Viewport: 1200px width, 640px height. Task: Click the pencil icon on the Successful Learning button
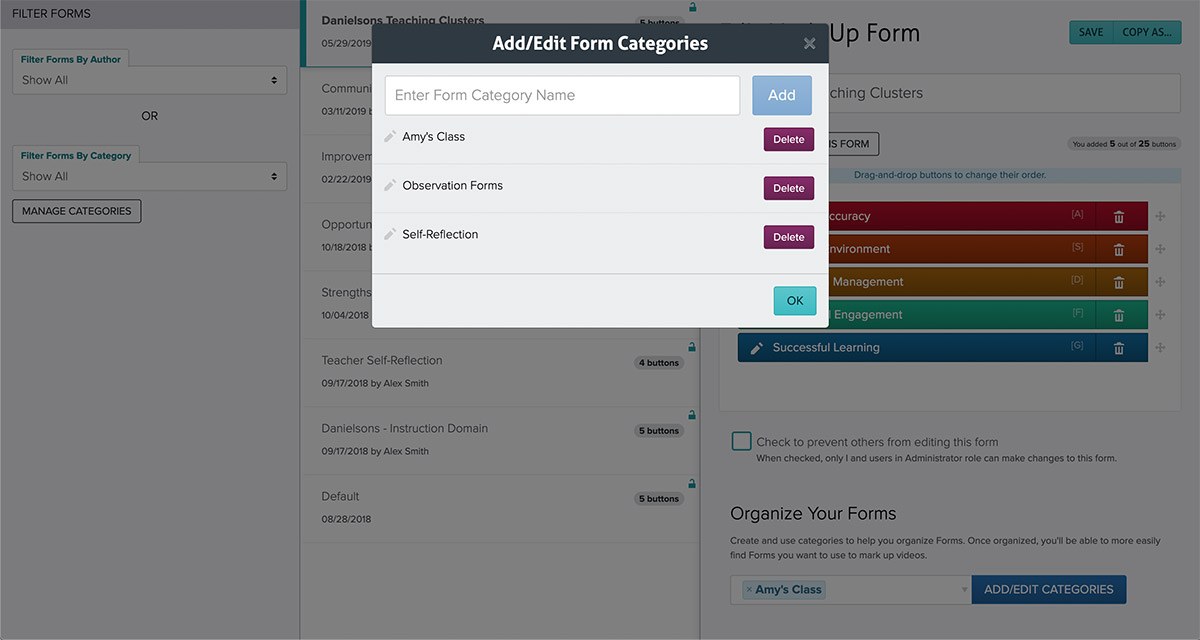[x=758, y=347]
